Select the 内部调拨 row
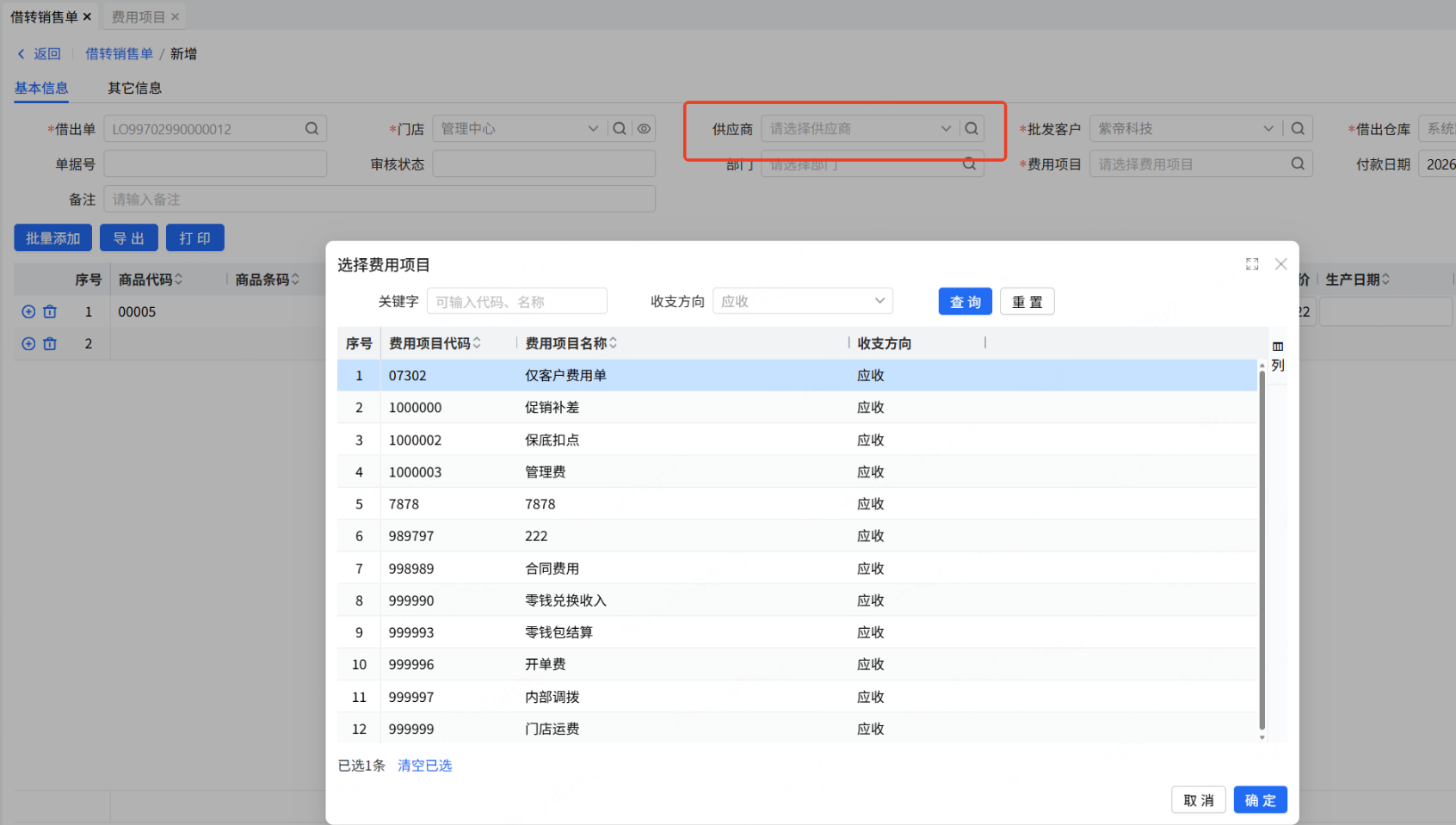 pos(797,697)
